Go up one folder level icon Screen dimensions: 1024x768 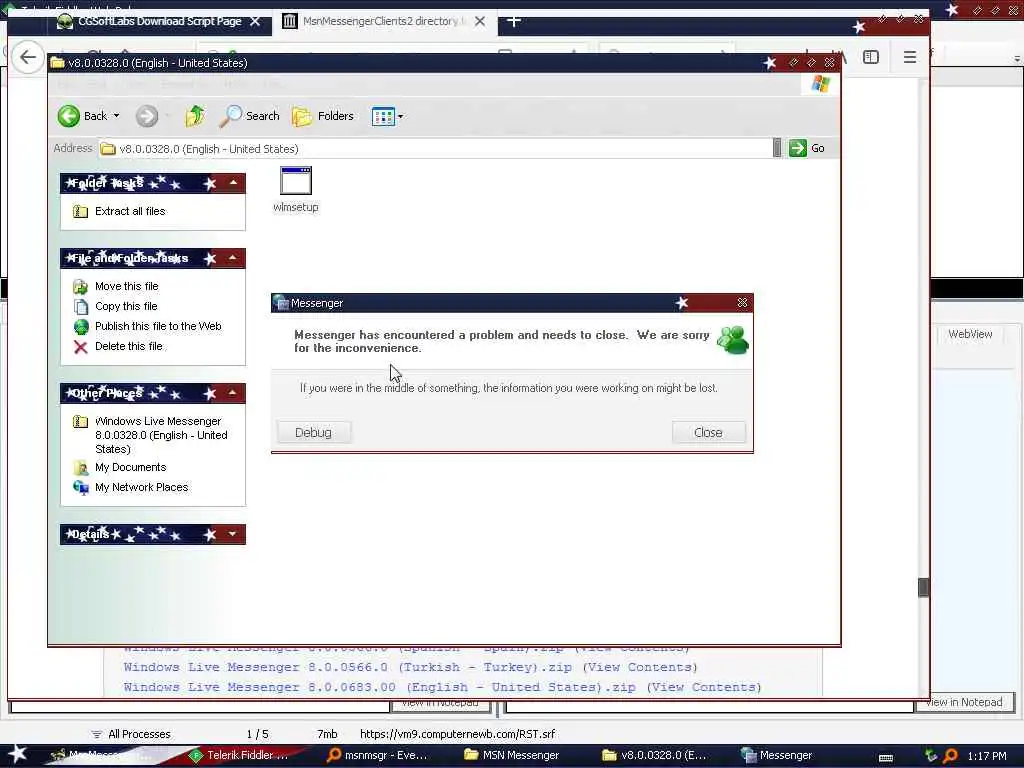[195, 116]
